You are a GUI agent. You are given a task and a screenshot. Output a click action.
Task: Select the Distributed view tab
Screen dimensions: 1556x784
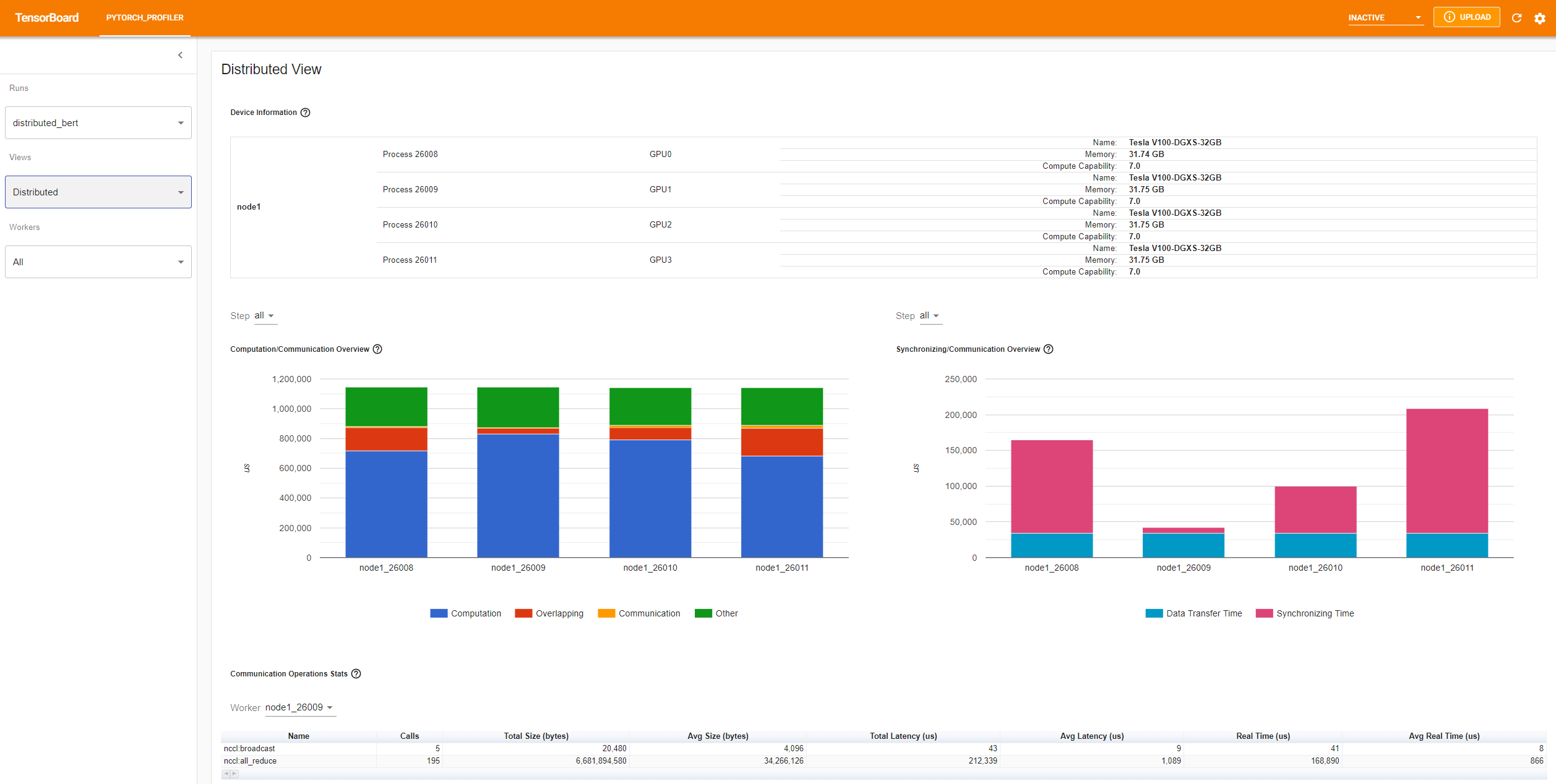97,192
